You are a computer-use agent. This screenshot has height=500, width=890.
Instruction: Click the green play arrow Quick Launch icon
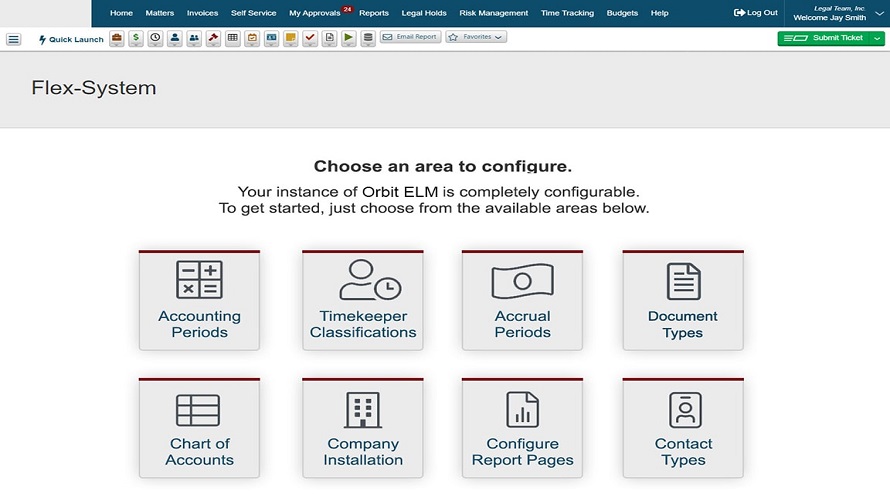tap(349, 39)
